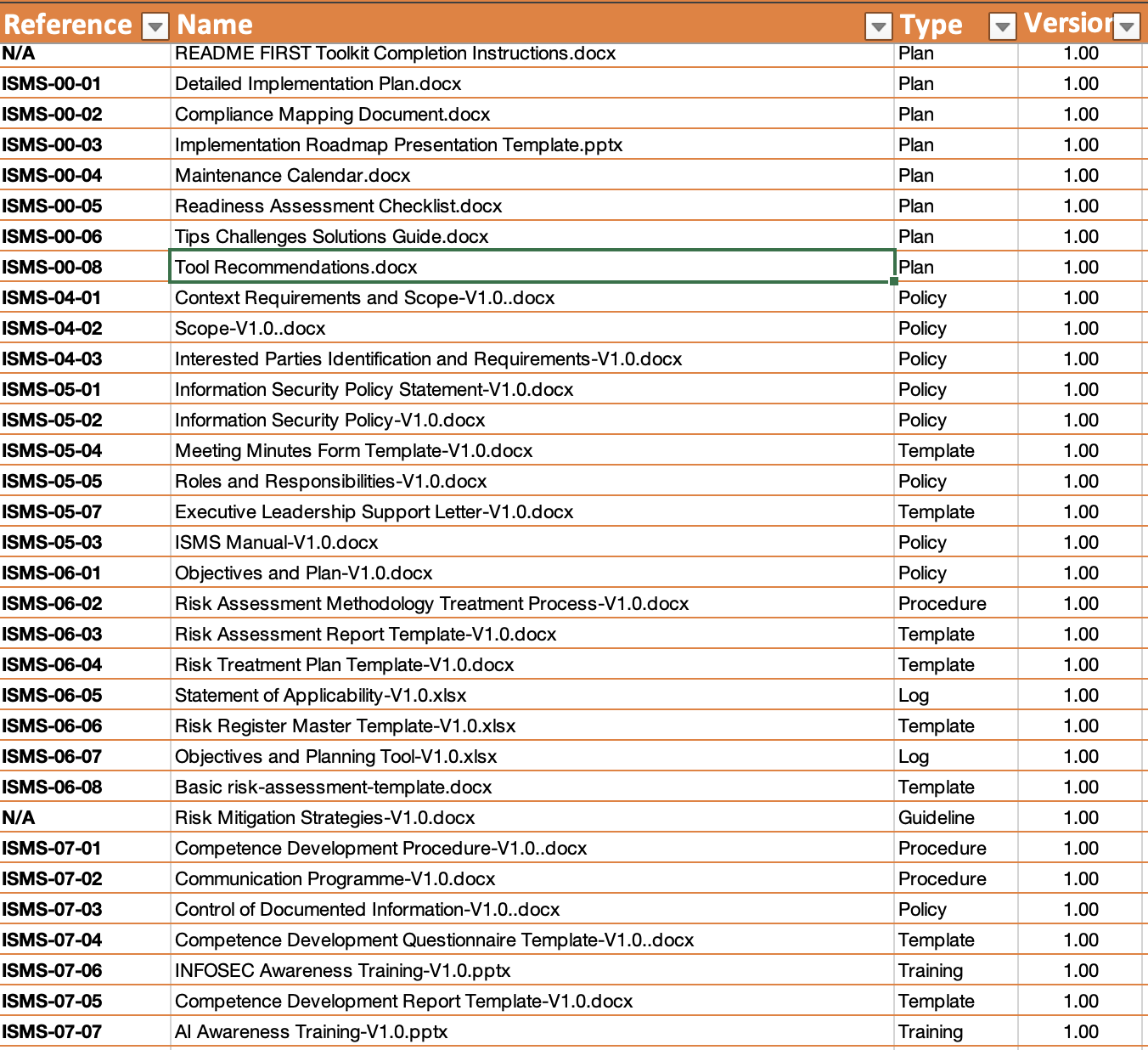Select "INFOSEC Awareness Training-V1.0.pptx" cell
The image size is (1148, 1050).
(532, 970)
